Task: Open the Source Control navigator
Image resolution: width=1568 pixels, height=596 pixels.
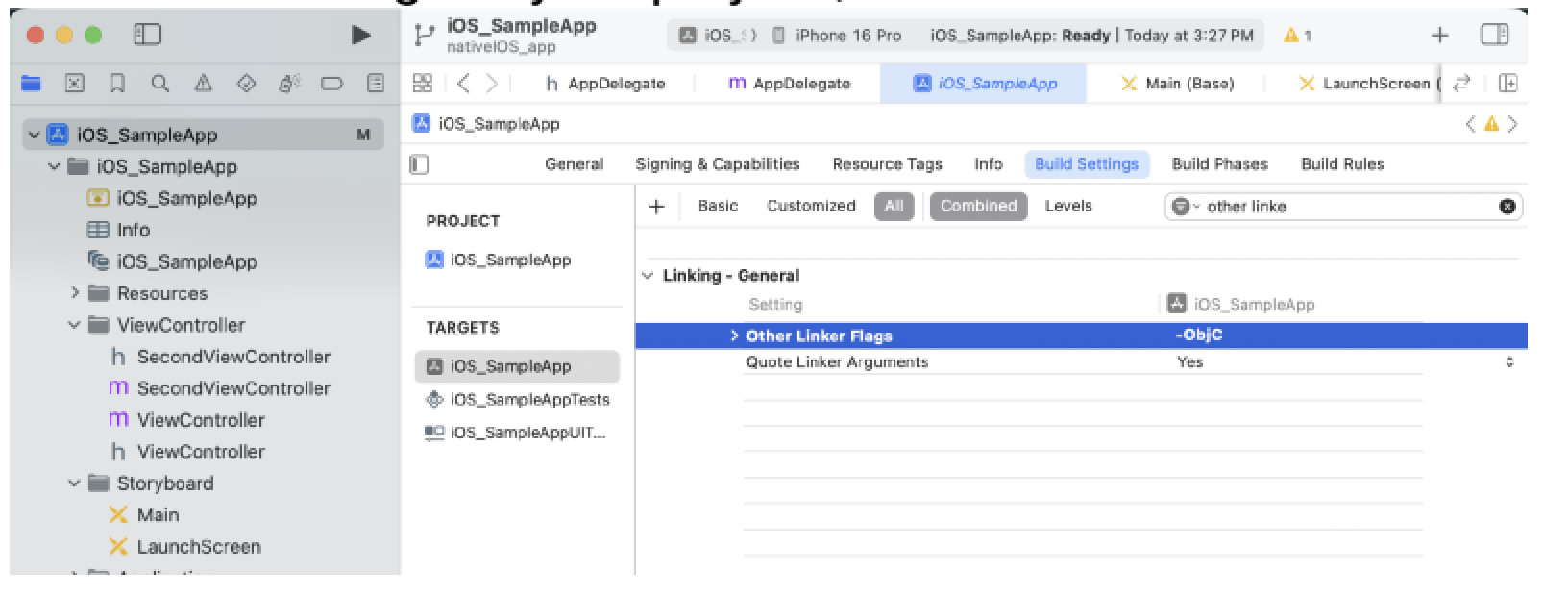Action: click(x=74, y=84)
